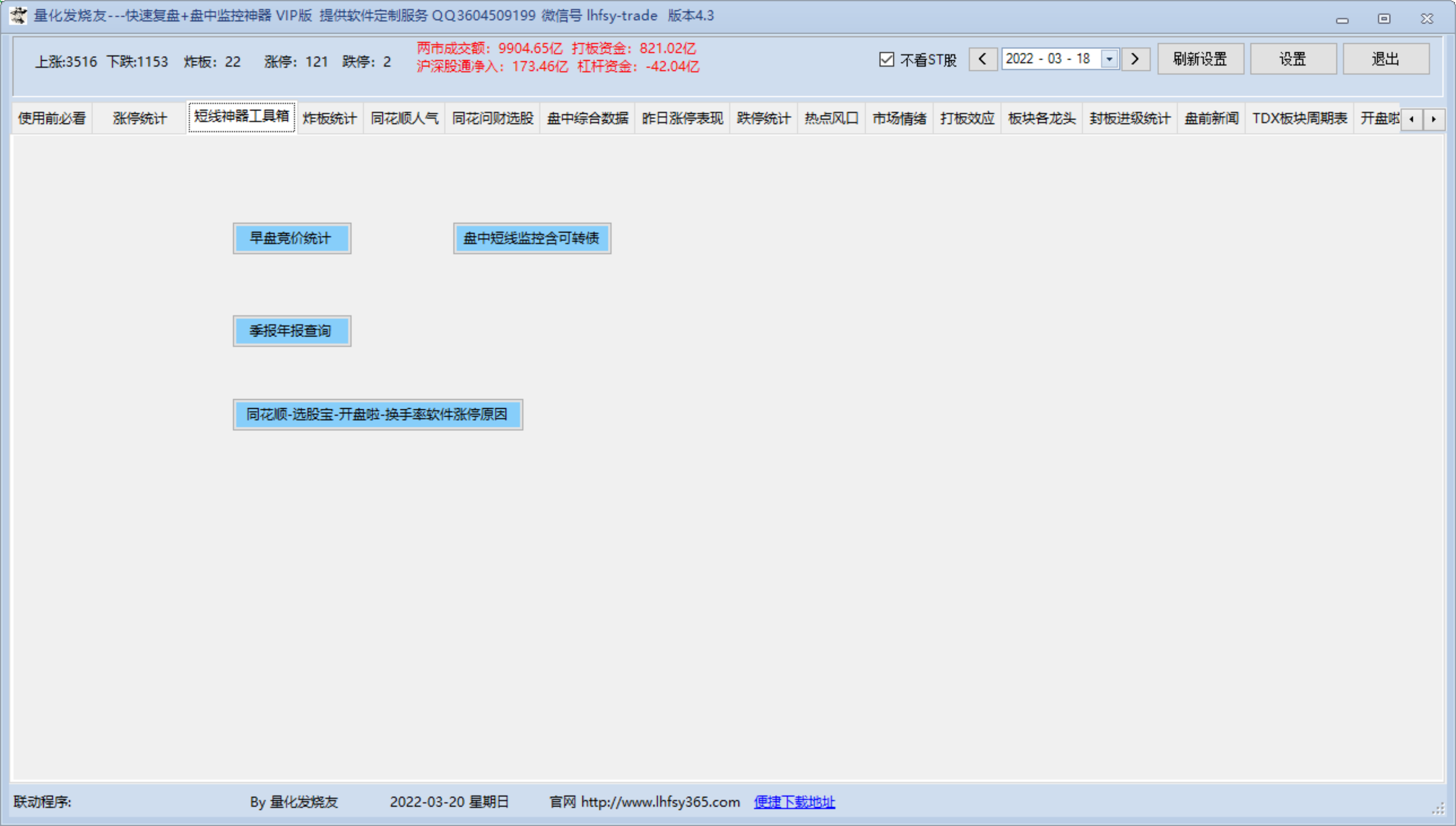
Task: Open the 炸板统计 tab
Action: coord(330,119)
